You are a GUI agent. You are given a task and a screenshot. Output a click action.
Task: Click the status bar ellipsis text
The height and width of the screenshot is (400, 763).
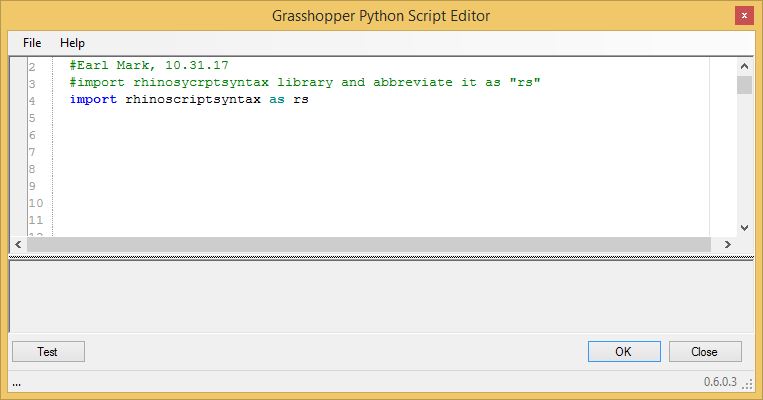[x=17, y=384]
